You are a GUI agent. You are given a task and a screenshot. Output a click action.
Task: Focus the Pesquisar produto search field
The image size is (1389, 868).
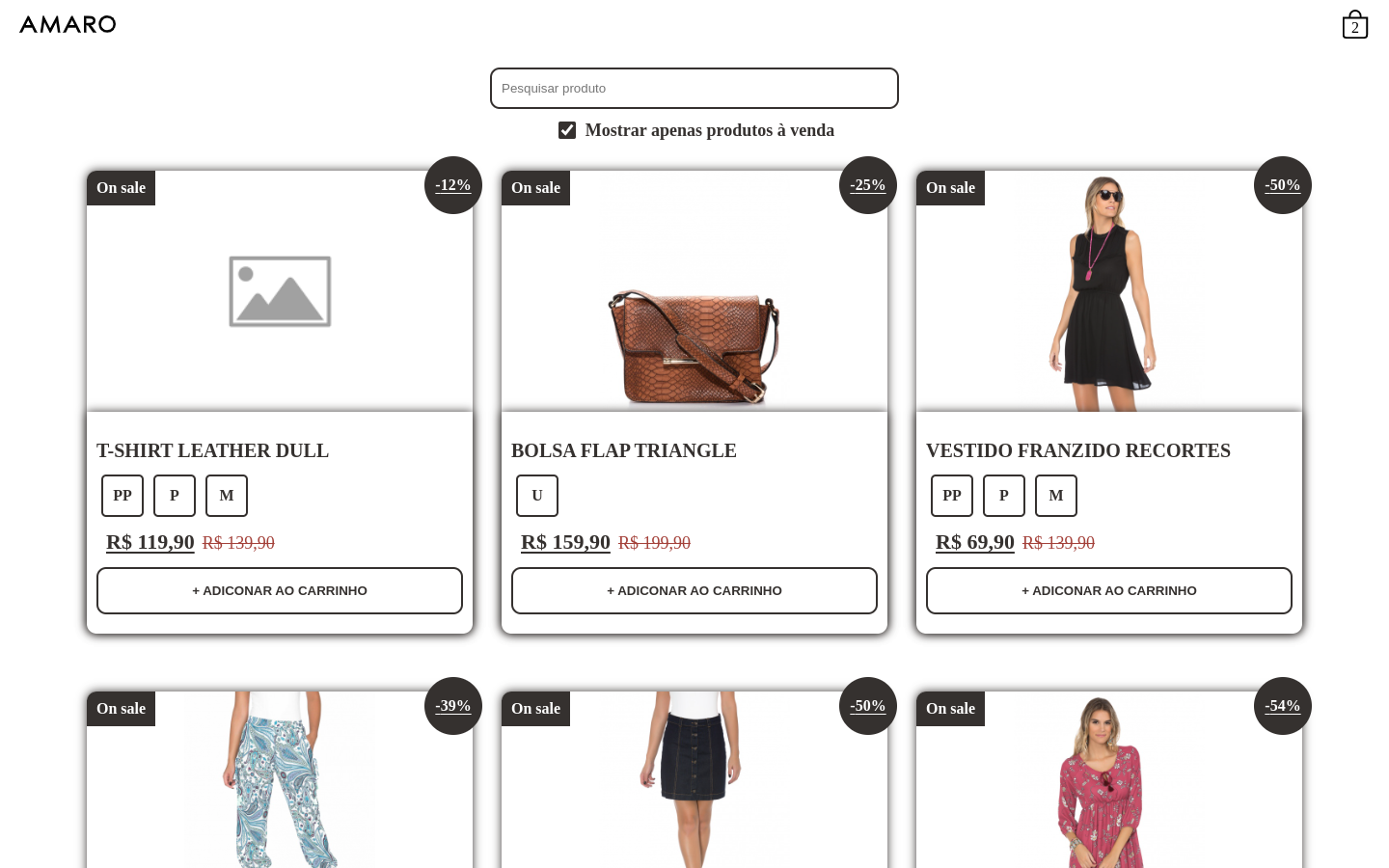[x=694, y=88]
